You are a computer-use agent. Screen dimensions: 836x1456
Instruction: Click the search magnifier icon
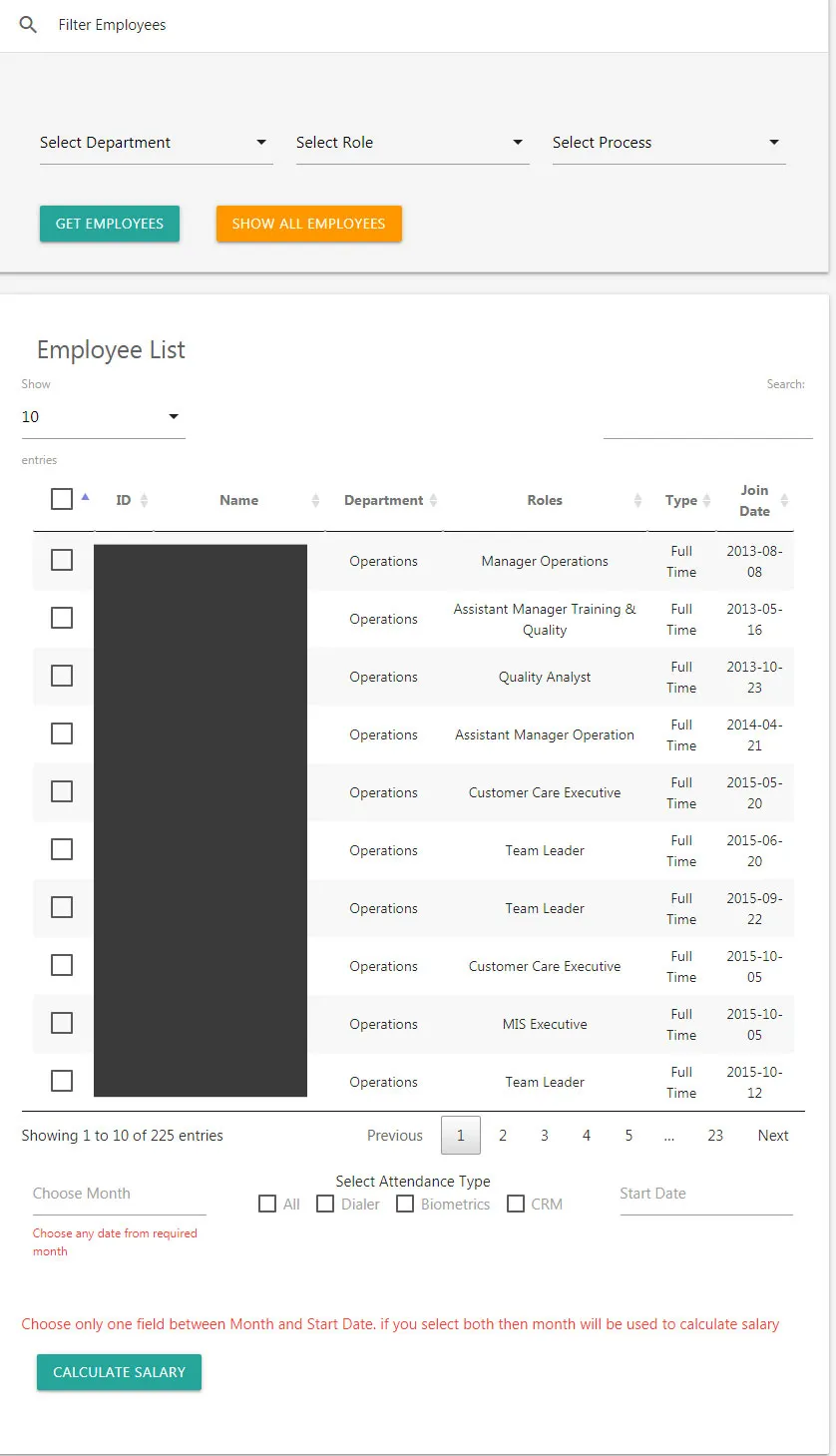click(28, 25)
